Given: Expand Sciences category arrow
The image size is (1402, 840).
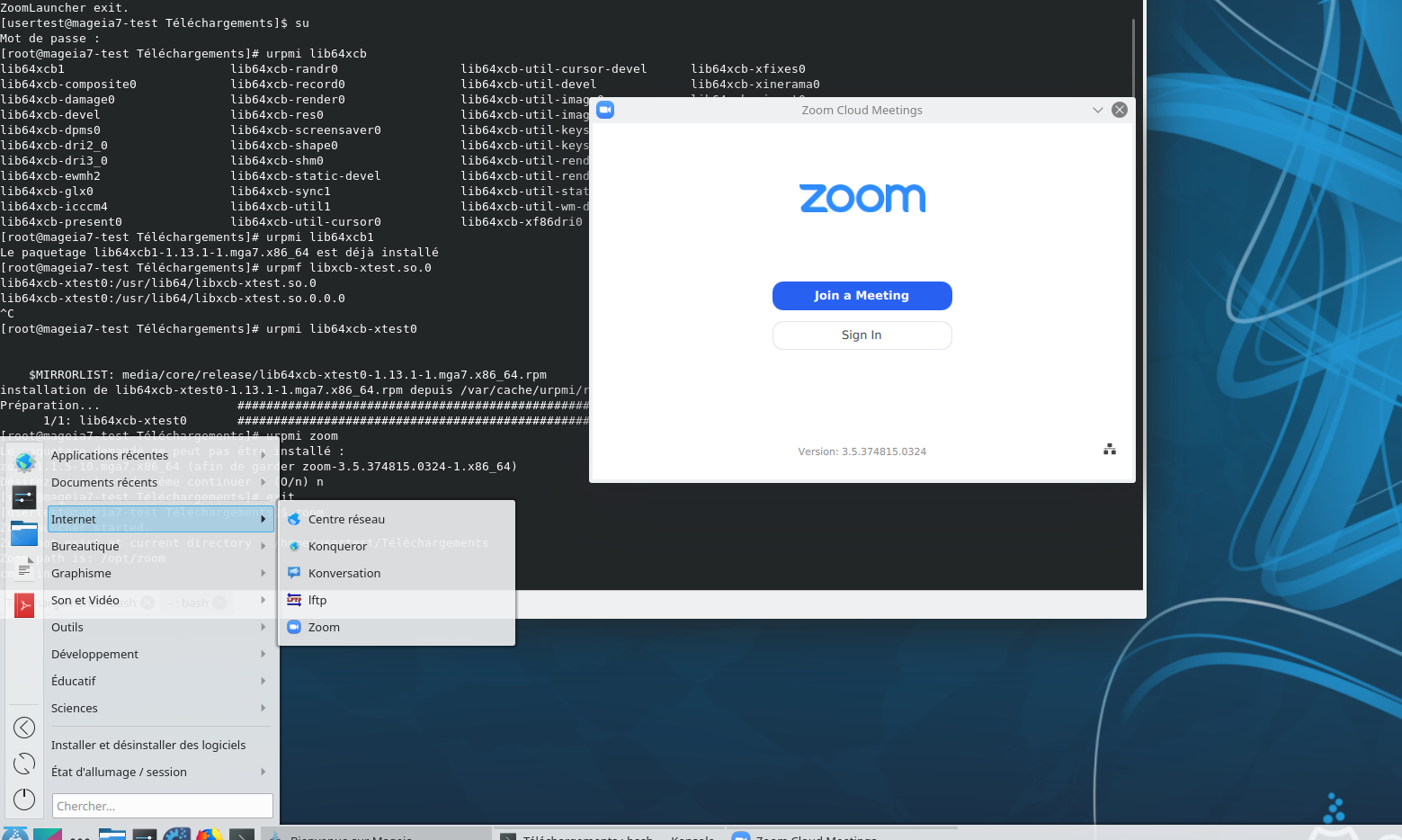Looking at the screenshot, I should tap(263, 708).
